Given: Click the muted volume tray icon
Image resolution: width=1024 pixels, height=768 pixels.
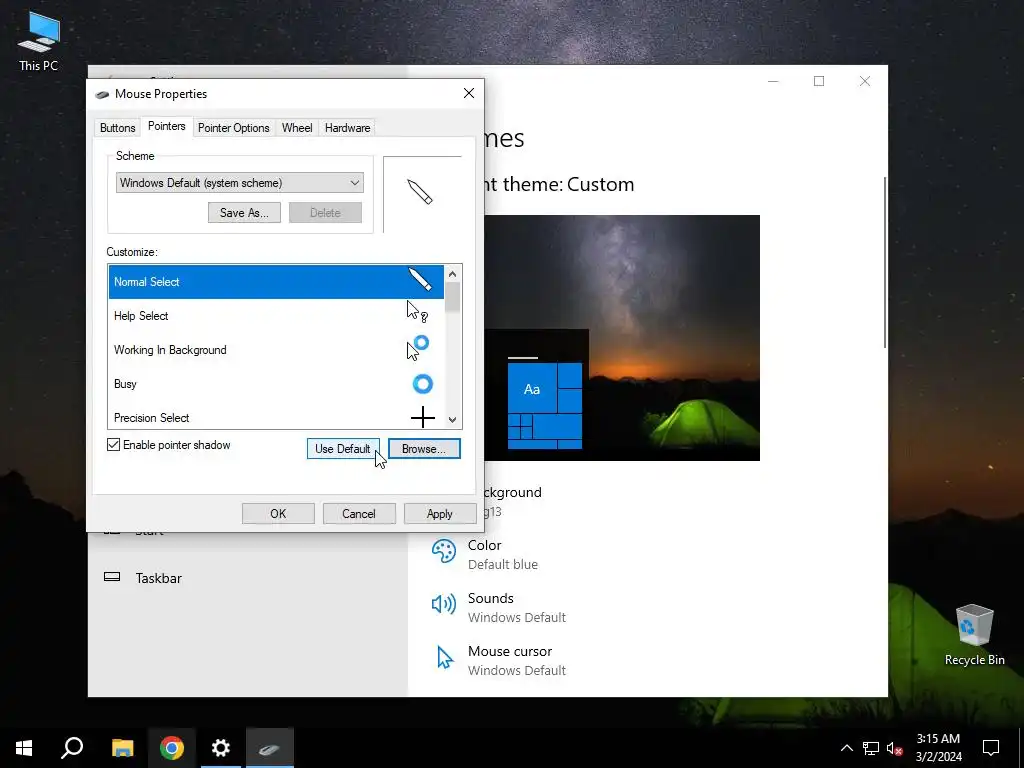Looking at the screenshot, I should point(895,748).
